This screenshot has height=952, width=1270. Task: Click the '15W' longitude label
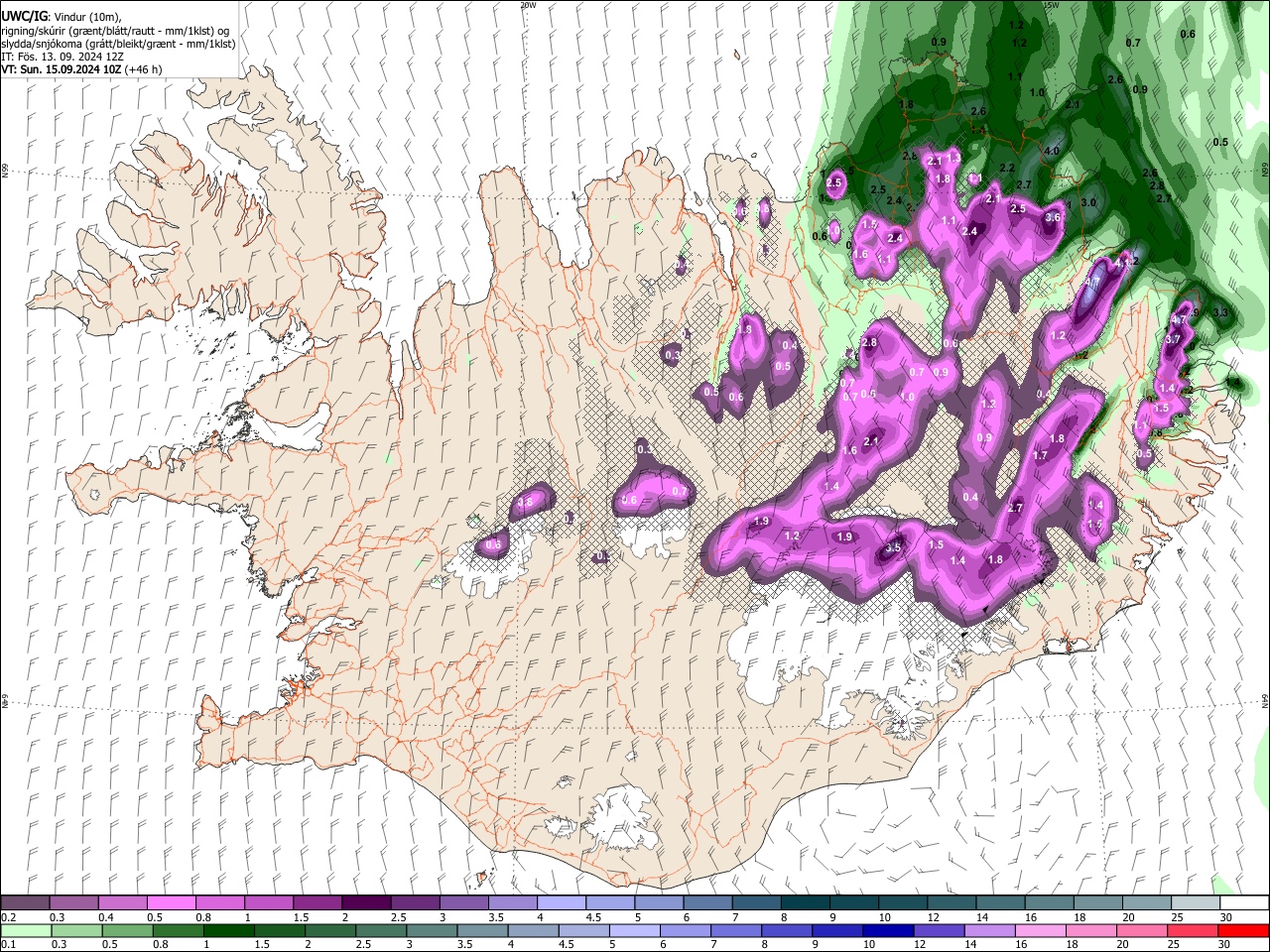1052,5
